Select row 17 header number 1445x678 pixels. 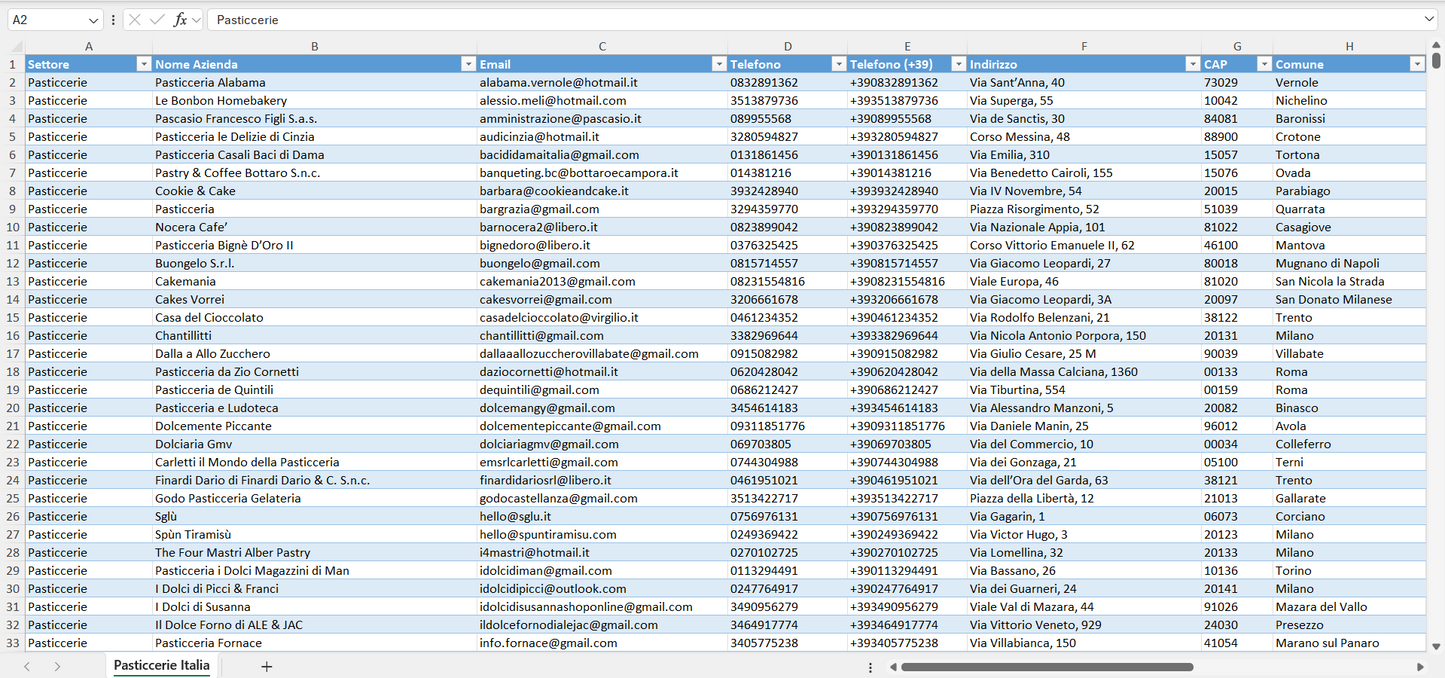[x=13, y=354]
